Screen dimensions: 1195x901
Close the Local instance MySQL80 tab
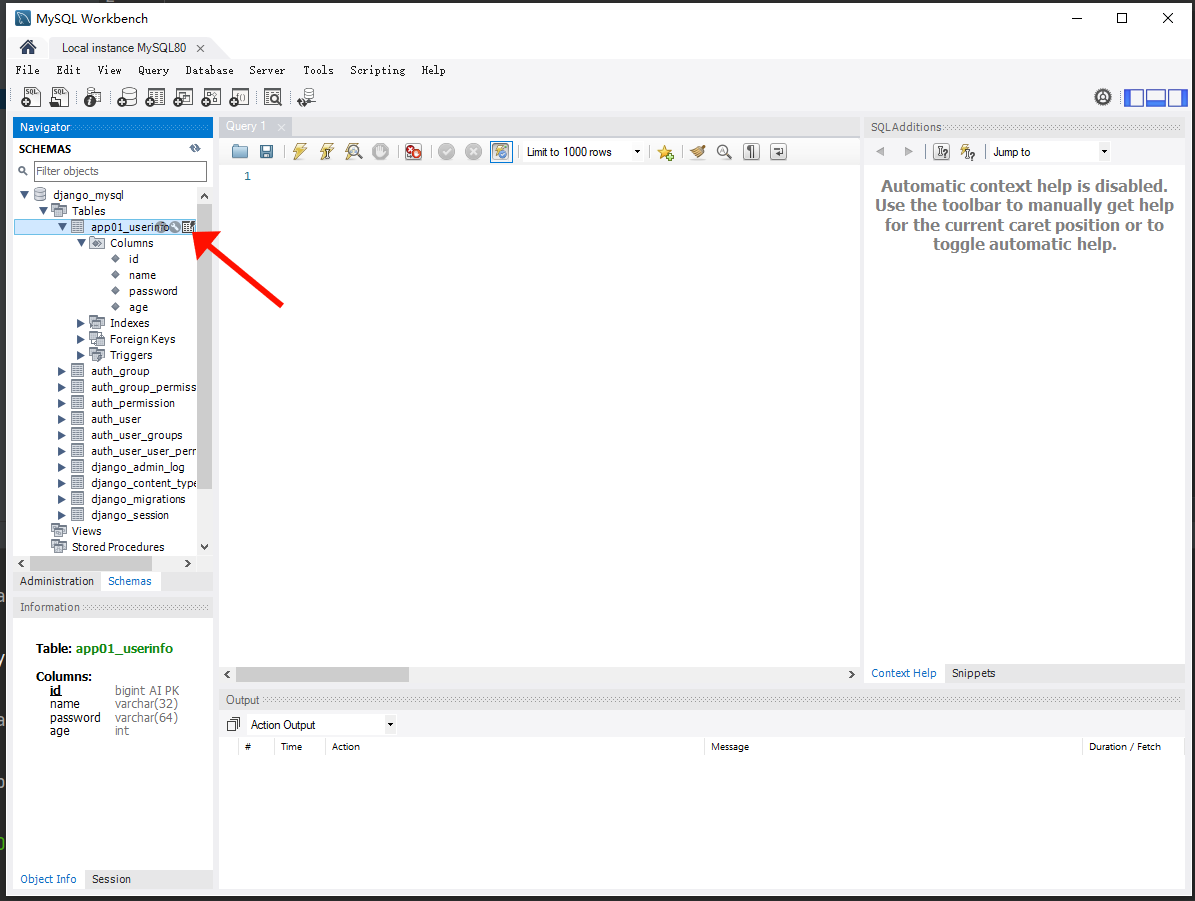pos(200,48)
